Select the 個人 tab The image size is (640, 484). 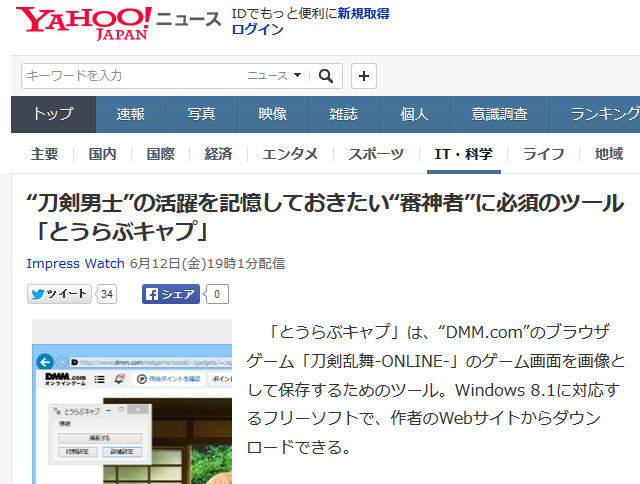click(x=415, y=114)
